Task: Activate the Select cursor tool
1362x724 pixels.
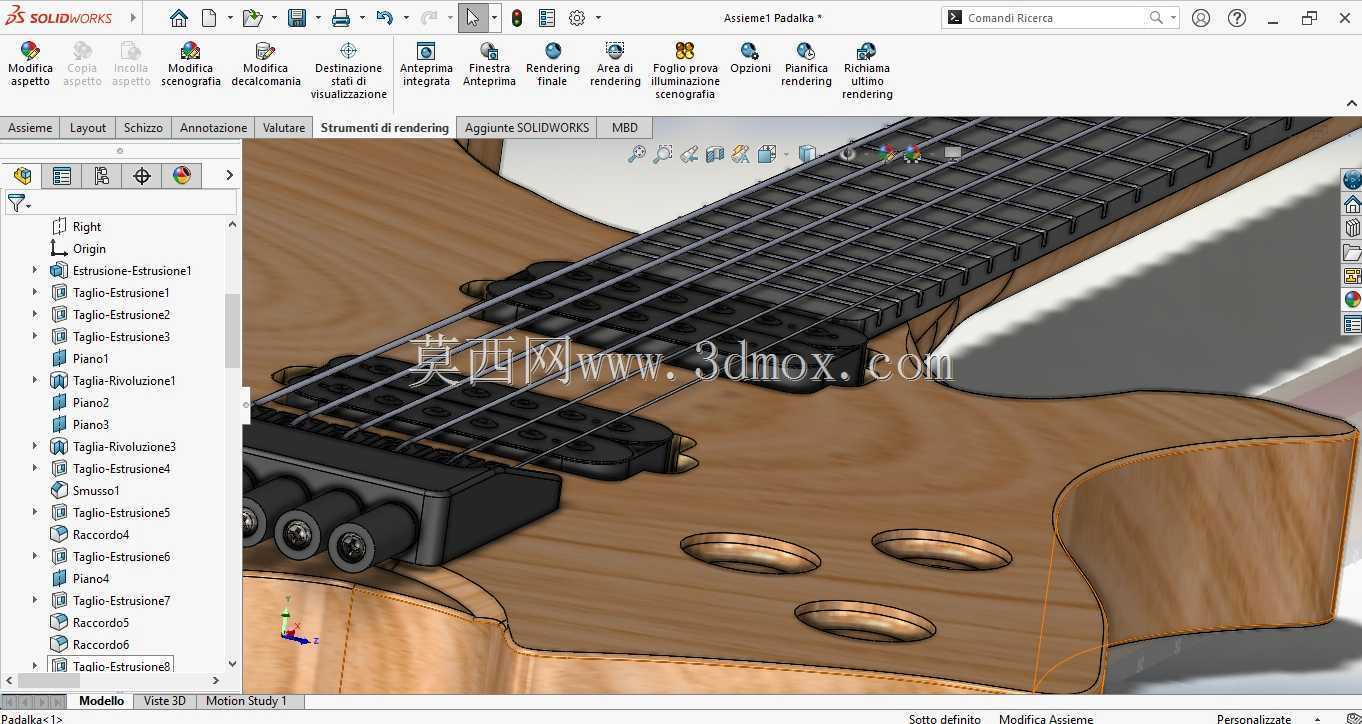Action: point(472,18)
